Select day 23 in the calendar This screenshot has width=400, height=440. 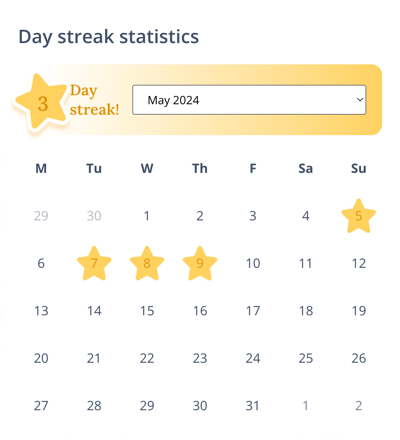(200, 358)
